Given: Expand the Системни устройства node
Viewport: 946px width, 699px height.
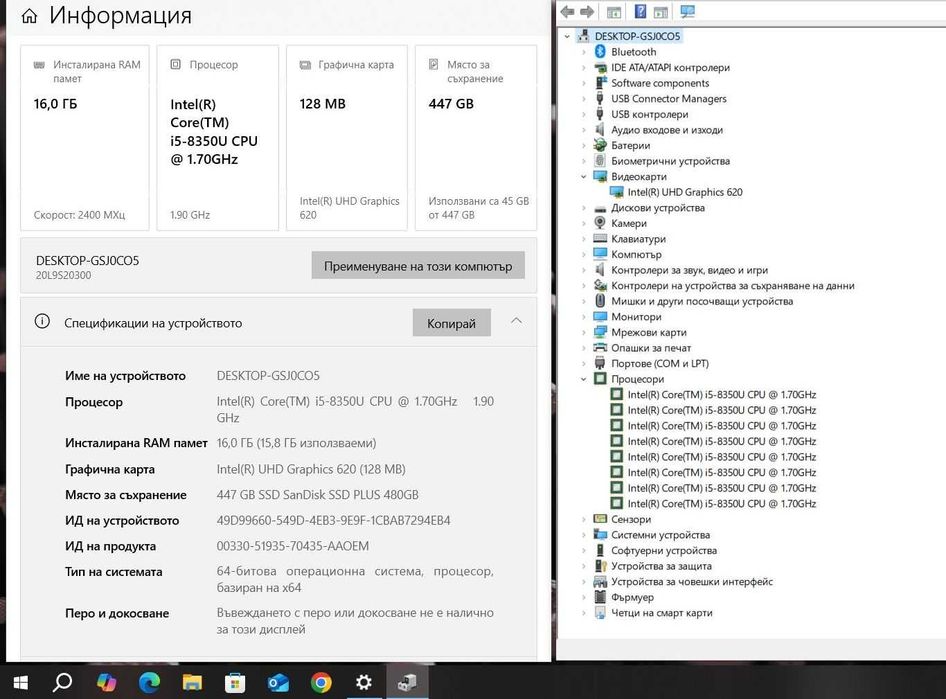Looking at the screenshot, I should [x=583, y=535].
